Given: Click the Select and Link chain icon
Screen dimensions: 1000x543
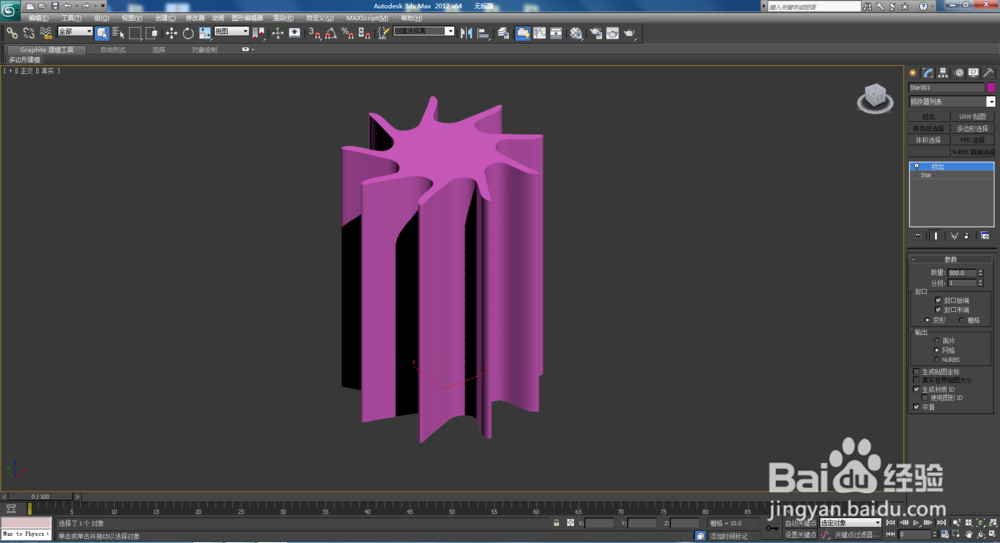Looking at the screenshot, I should pos(12,33).
